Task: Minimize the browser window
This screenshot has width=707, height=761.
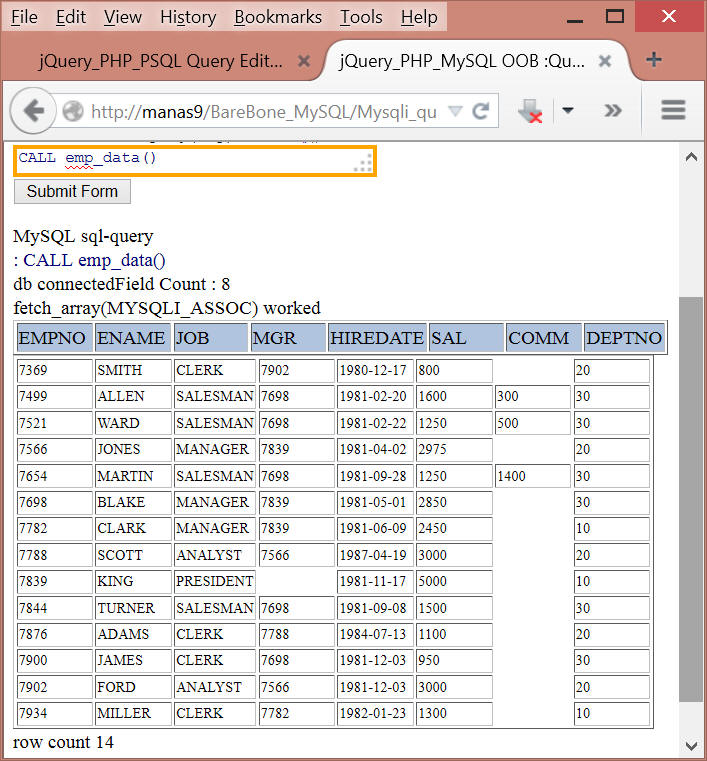Action: click(575, 19)
